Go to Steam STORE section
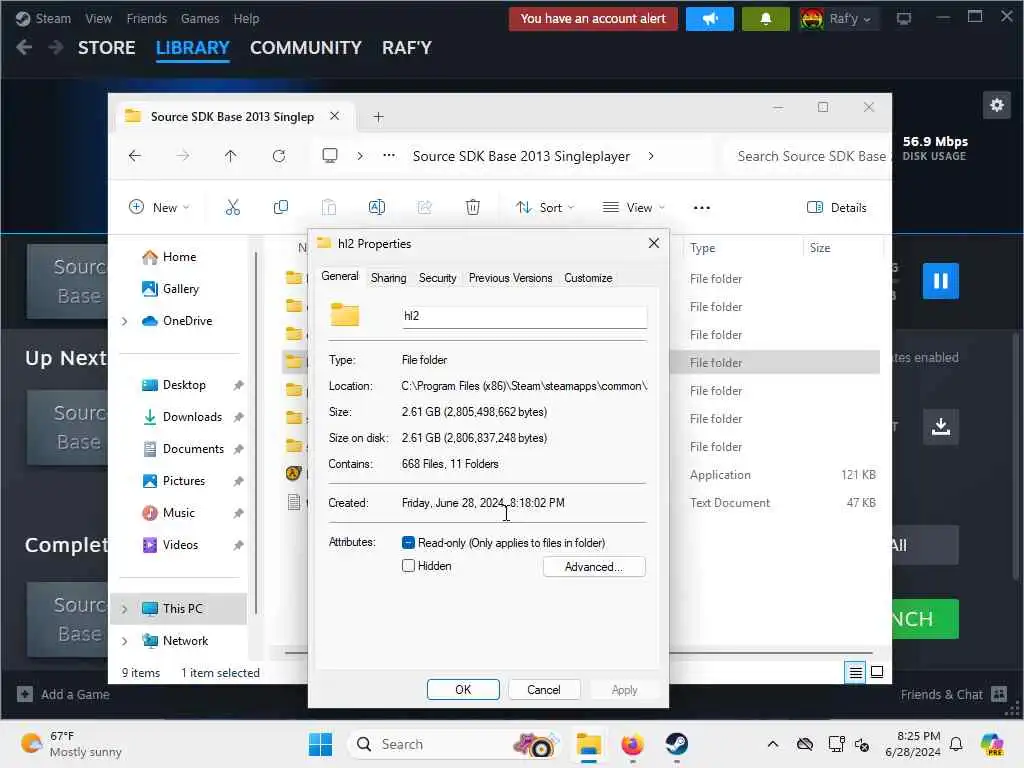The width and height of the screenshot is (1024, 768). pos(106,48)
